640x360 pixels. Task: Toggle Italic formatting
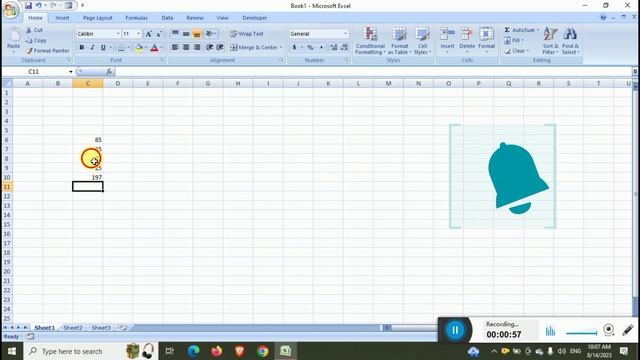(92, 48)
